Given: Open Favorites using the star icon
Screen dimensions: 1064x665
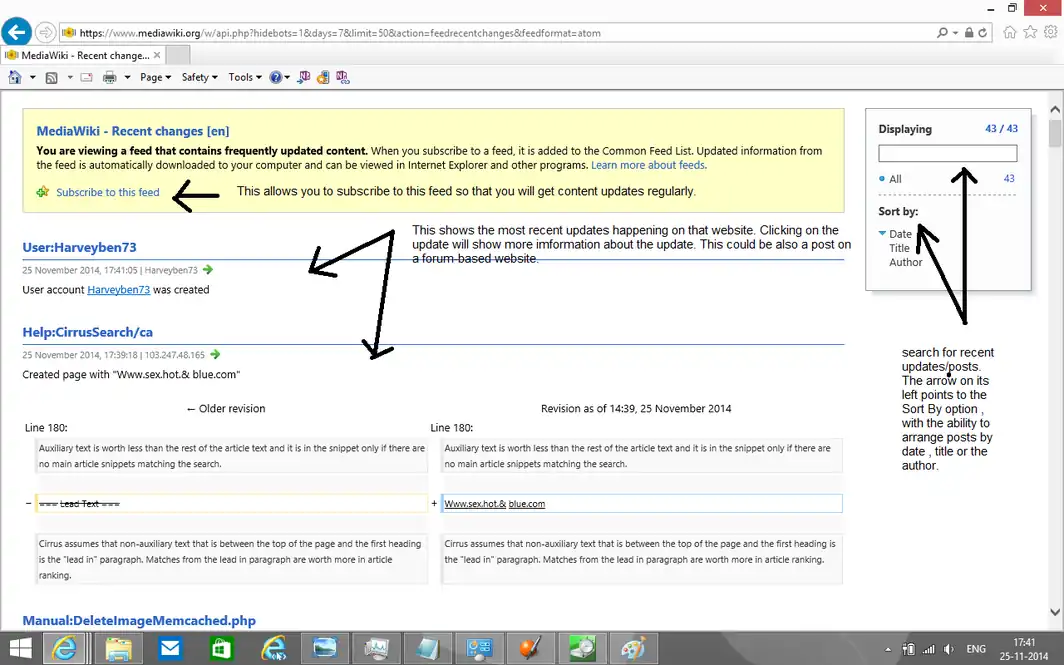Looking at the screenshot, I should click(x=1030, y=32).
